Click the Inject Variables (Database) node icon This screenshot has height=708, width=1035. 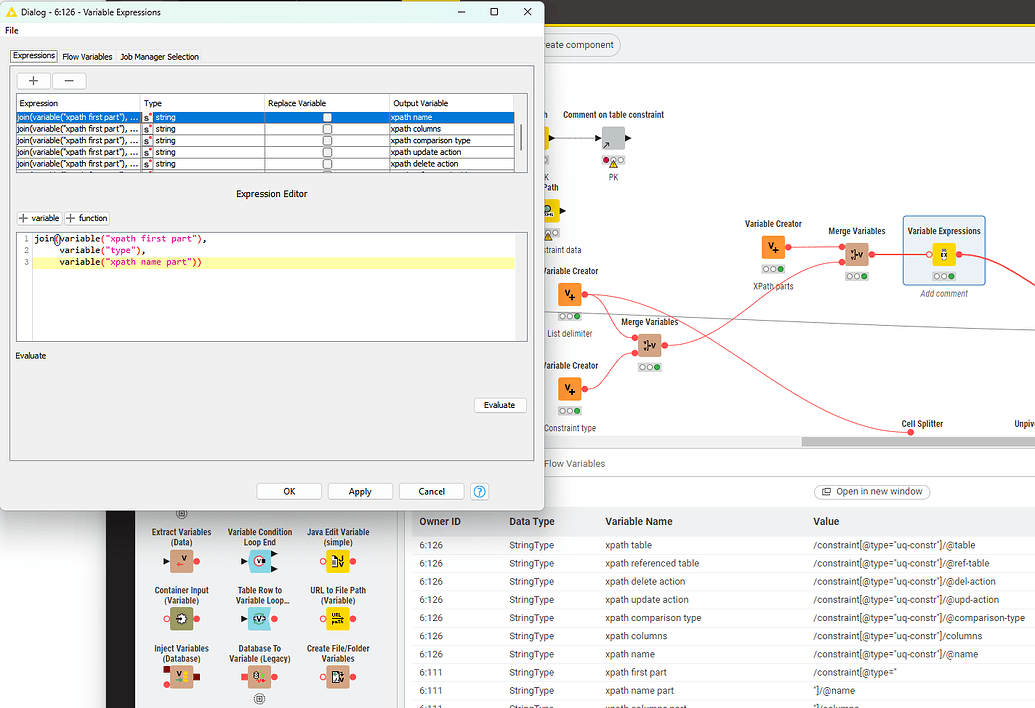182,677
